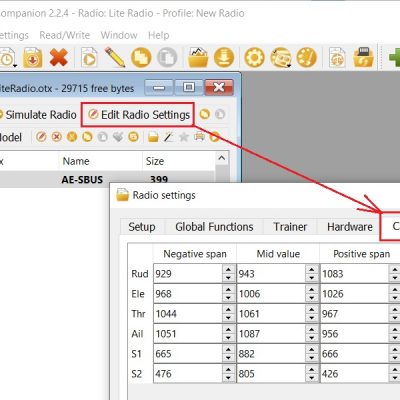Click the S2 negative span field 476
The height and width of the screenshot is (400, 400).
(x=188, y=374)
